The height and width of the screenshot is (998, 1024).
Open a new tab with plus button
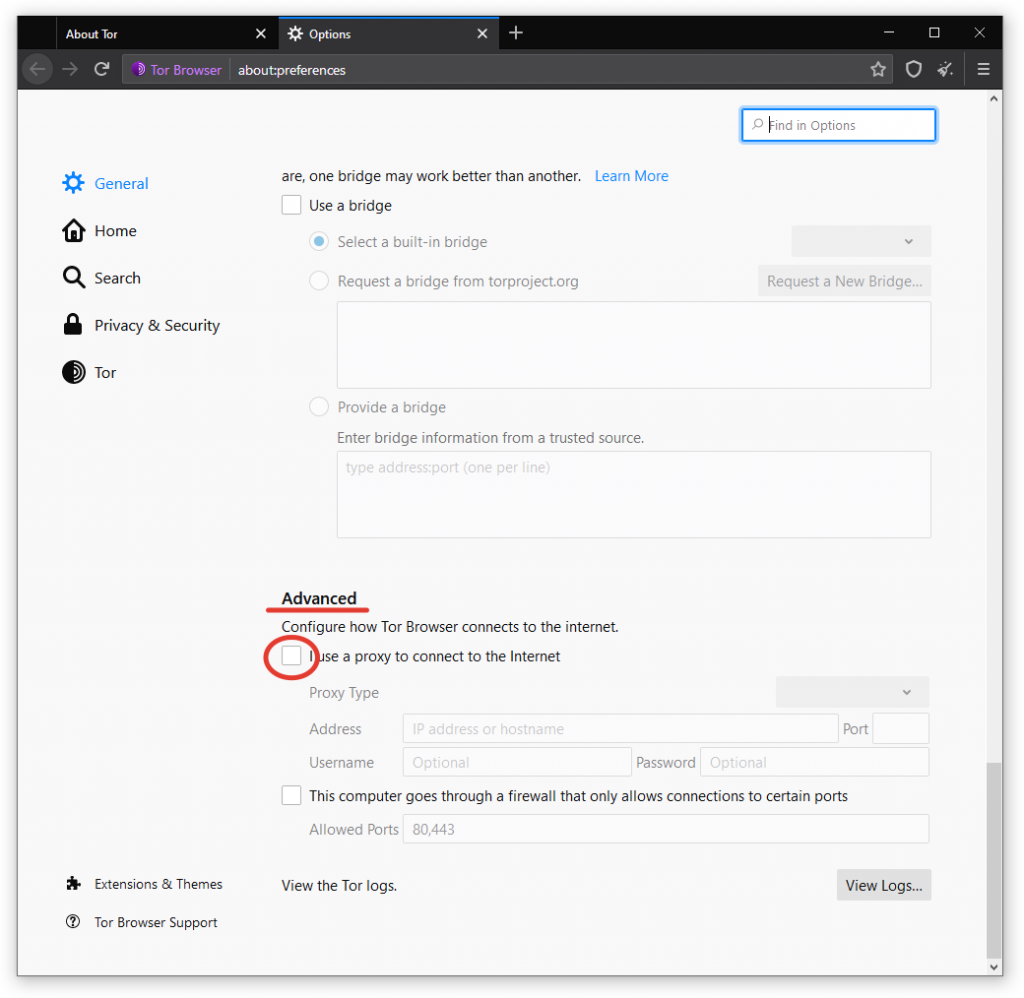click(x=515, y=33)
